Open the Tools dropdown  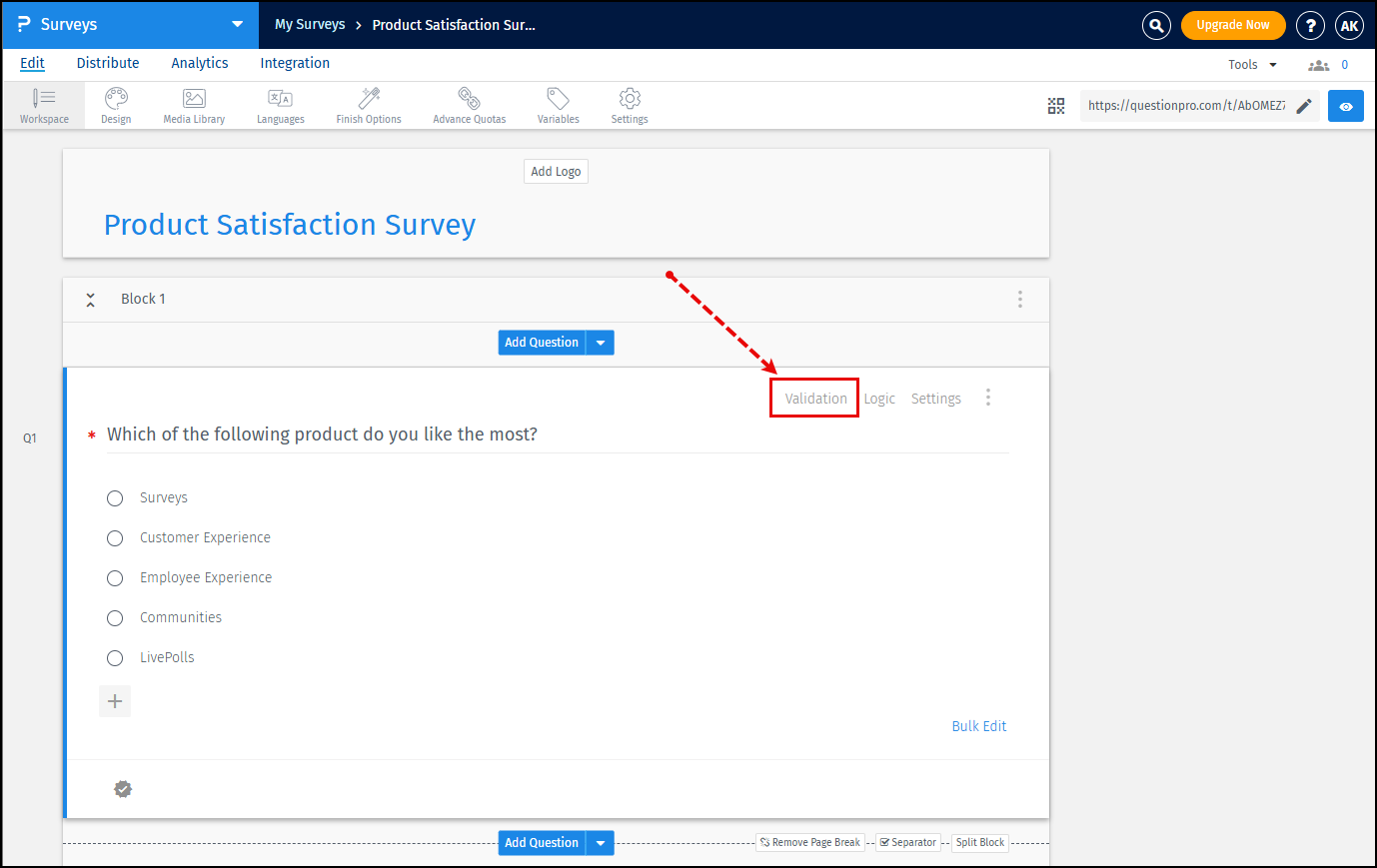(x=1249, y=63)
